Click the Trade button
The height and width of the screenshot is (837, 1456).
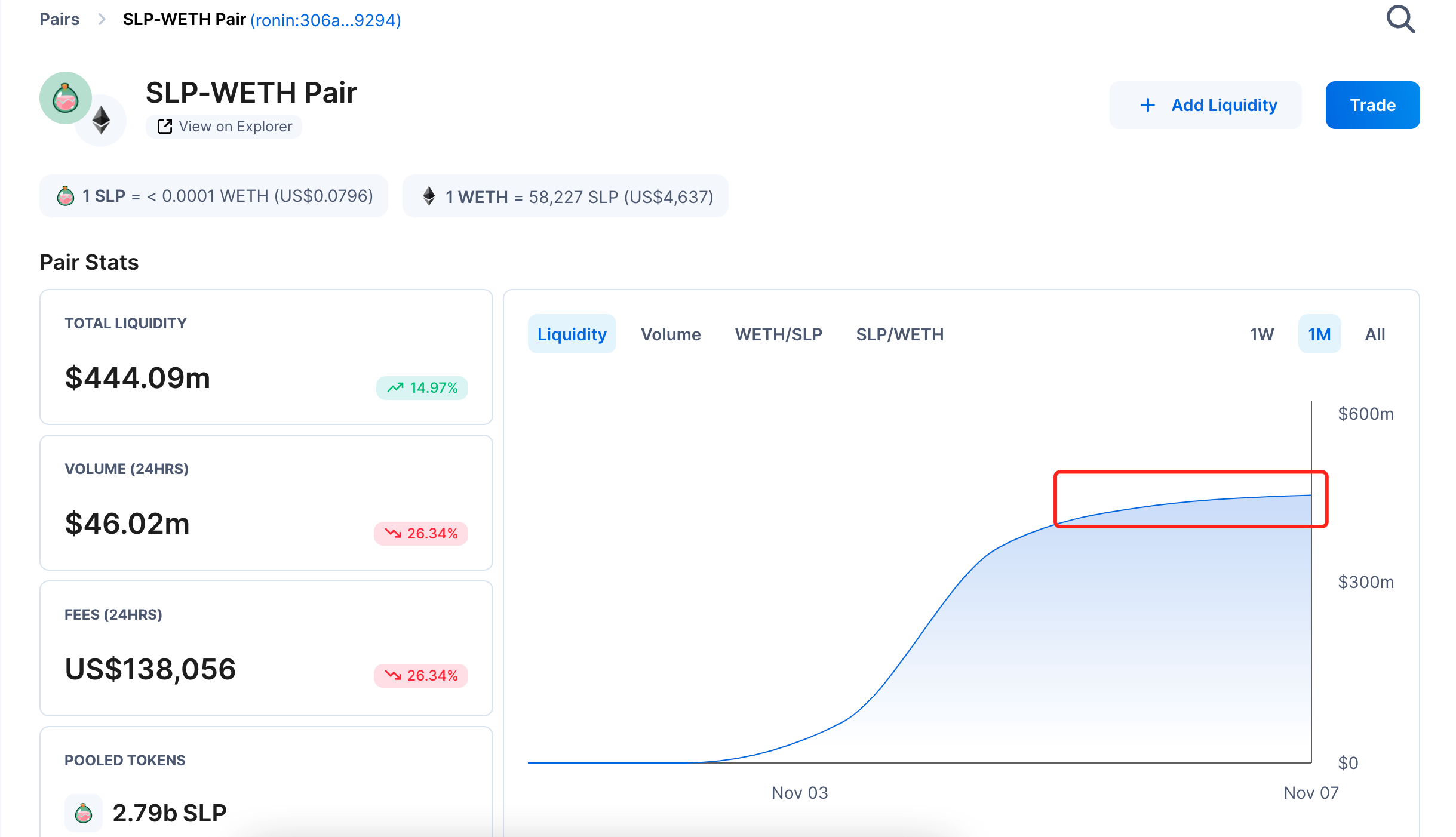click(1372, 105)
